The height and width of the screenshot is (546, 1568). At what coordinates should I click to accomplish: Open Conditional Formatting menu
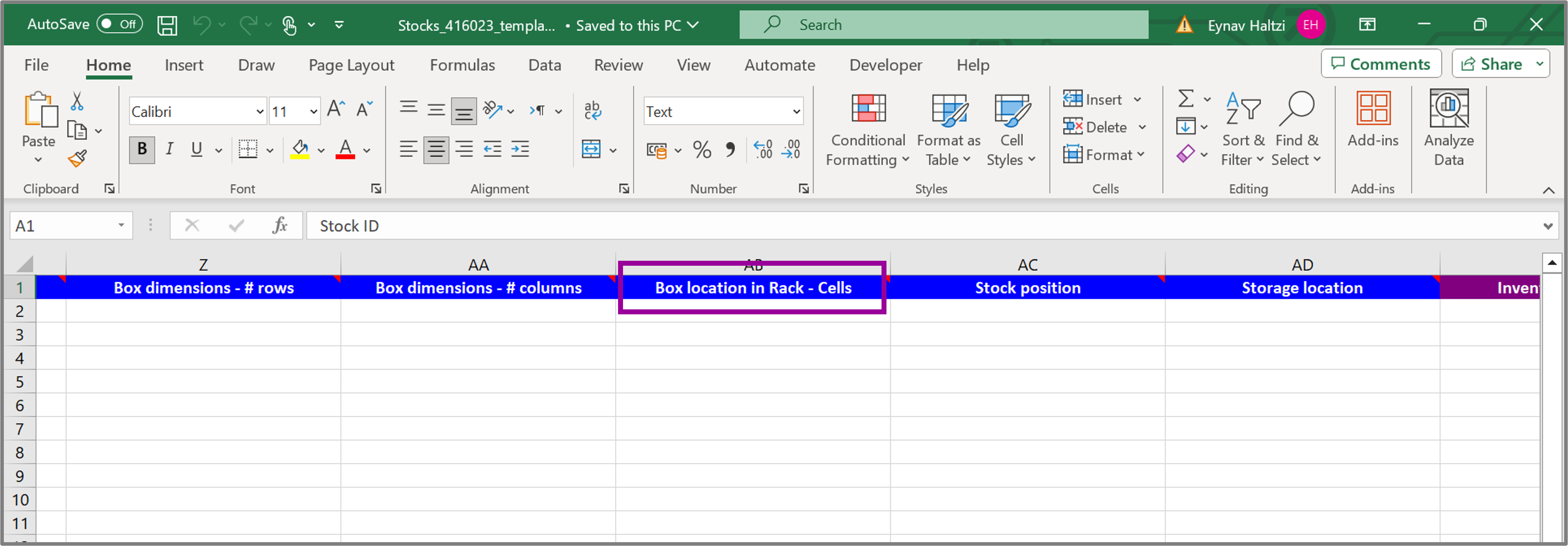point(868,129)
